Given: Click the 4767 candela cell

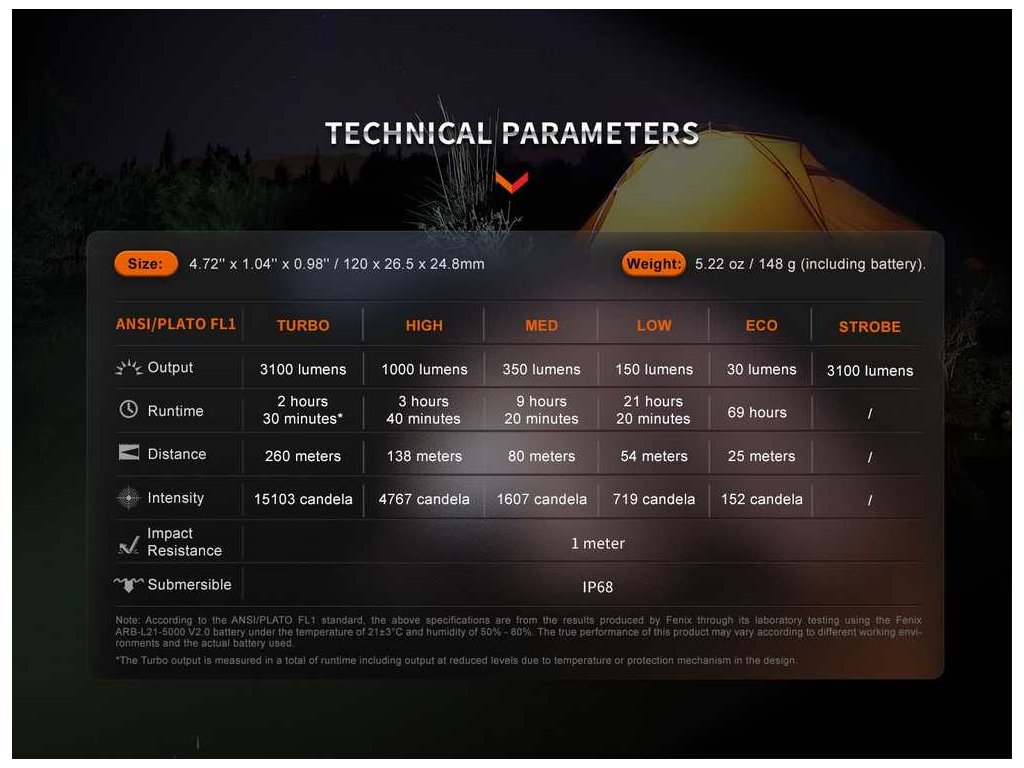Looking at the screenshot, I should tap(424, 499).
